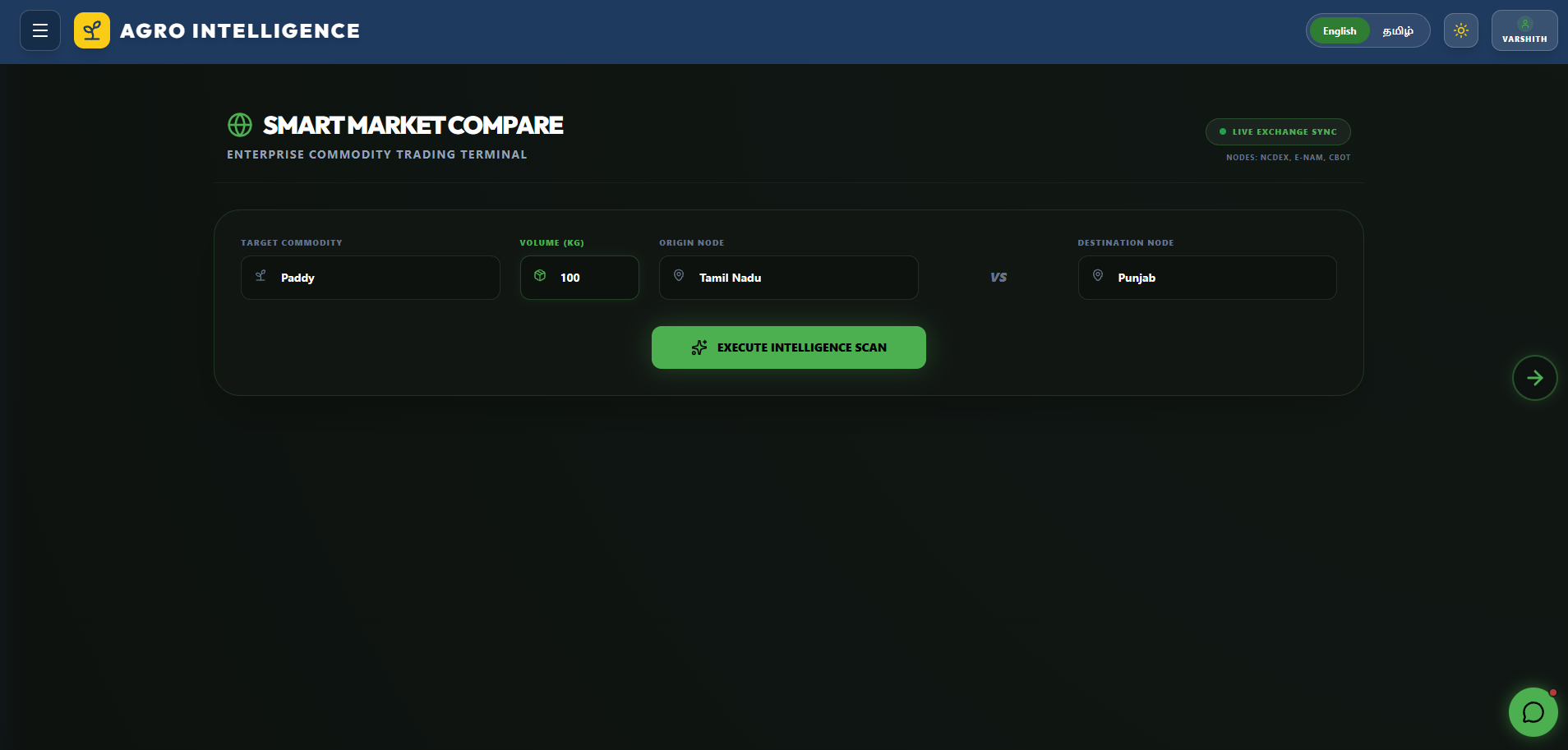Screen dimensions: 1568x750
Task: Click the location pin icon in Origin Node
Action: pos(679,276)
